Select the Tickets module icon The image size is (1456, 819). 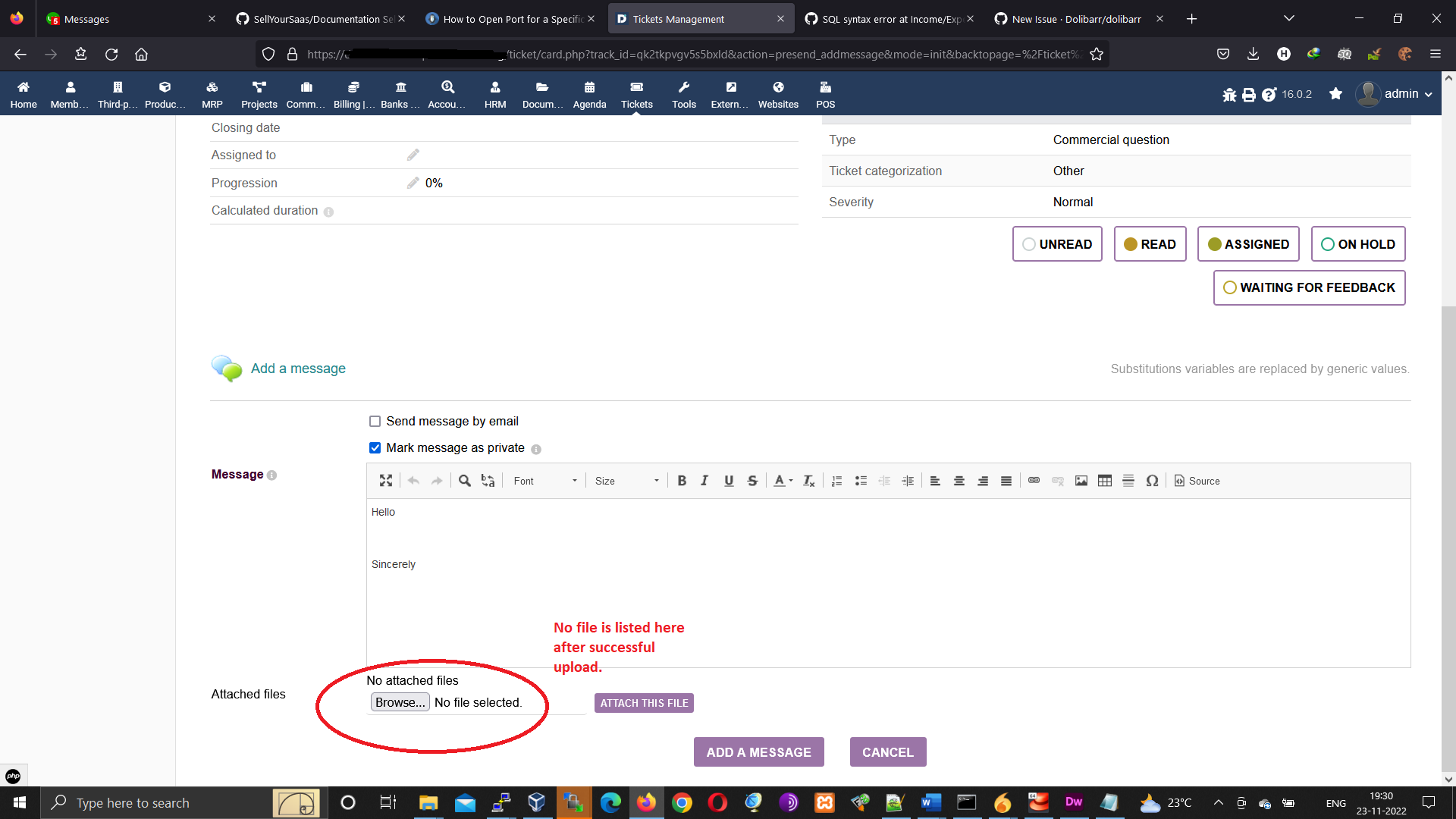pos(636,93)
